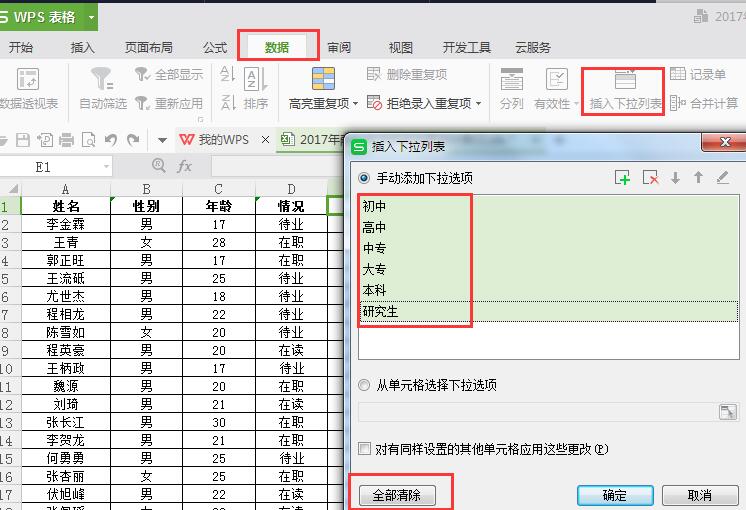Select 从单元格选择下拉选项 radio button
Image resolution: width=746 pixels, height=510 pixels.
tap(364, 385)
